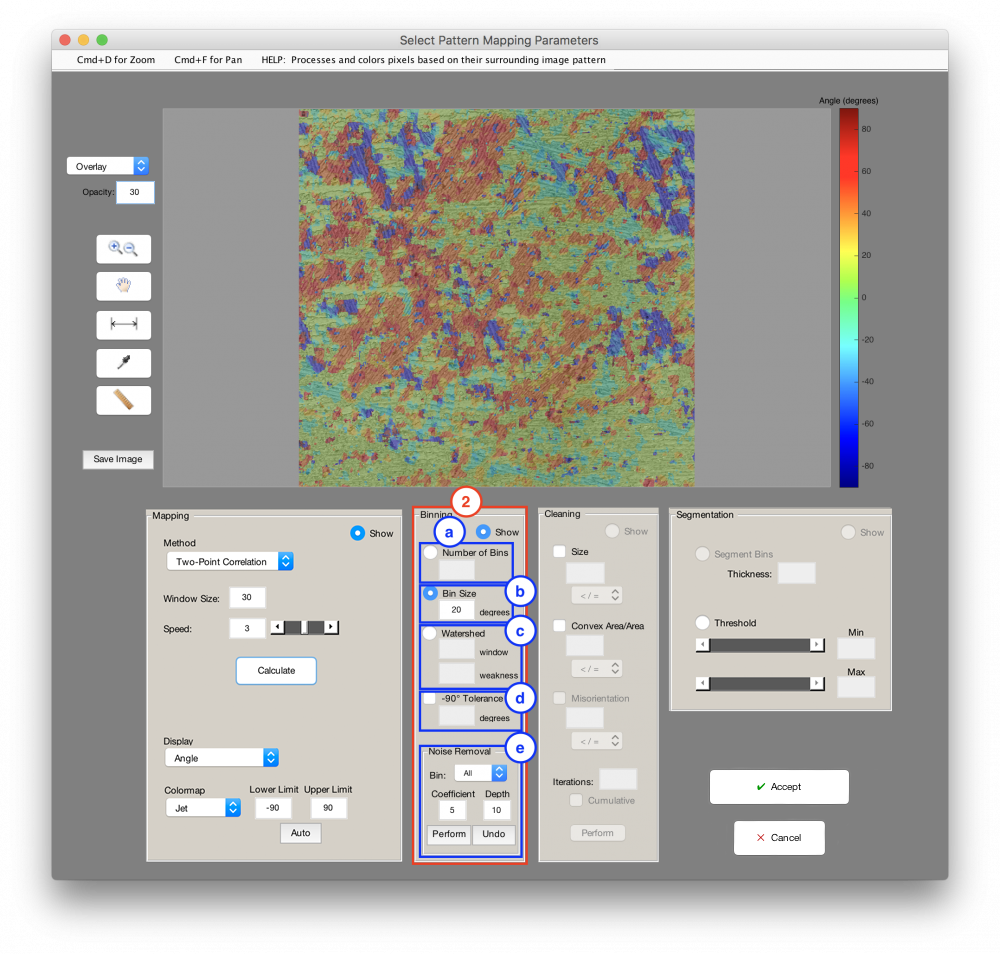Click the speed slider right arrow
1000x954 pixels.
click(331, 627)
